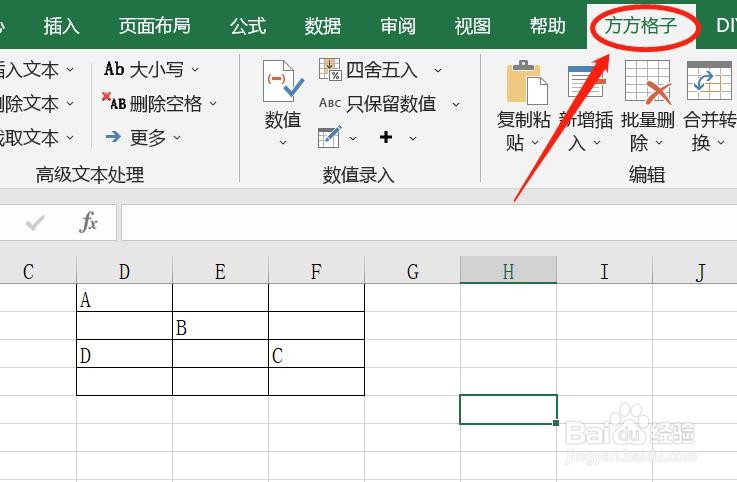Click the Ab 大小写 case button
The height and width of the screenshot is (482, 737).
(144, 70)
